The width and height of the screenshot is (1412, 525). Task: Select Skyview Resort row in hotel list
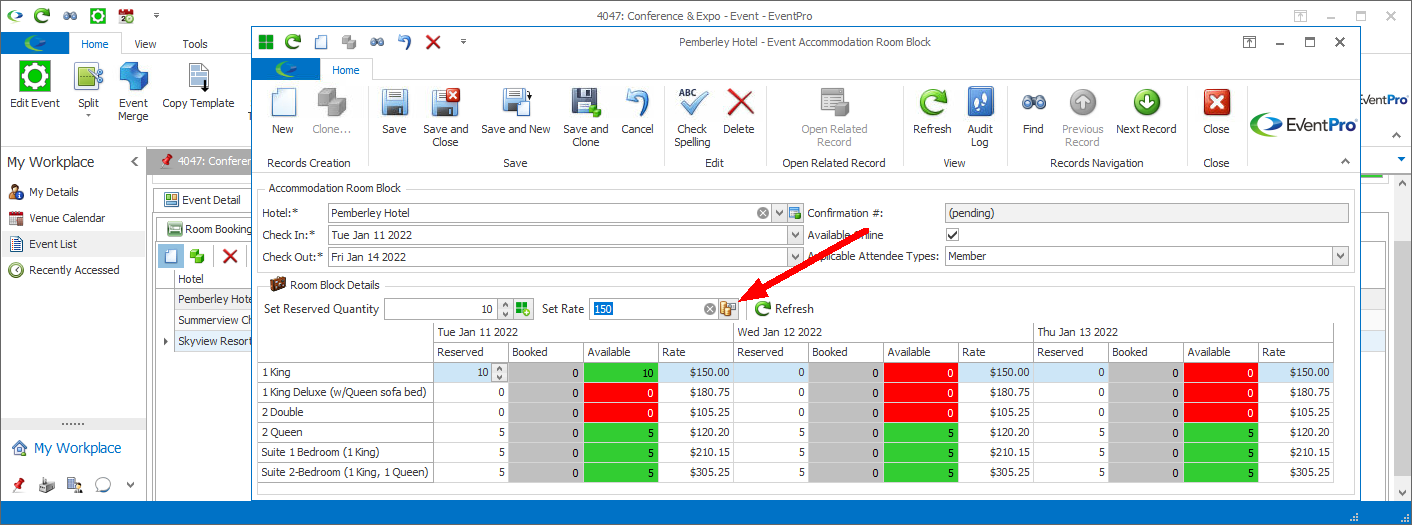pyautogui.click(x=214, y=341)
